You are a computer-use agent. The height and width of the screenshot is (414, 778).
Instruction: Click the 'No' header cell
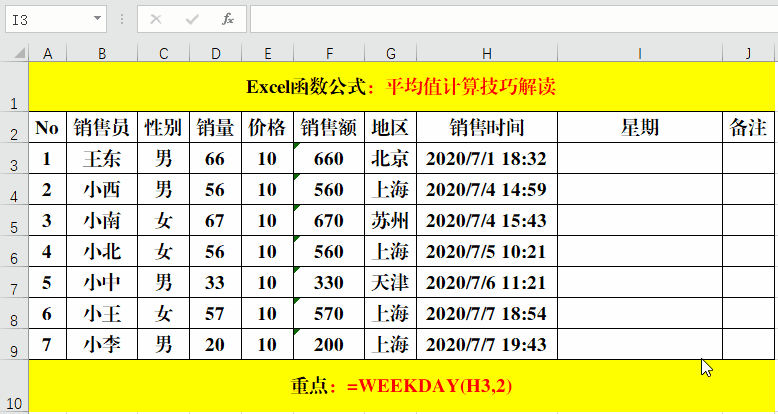pos(48,127)
